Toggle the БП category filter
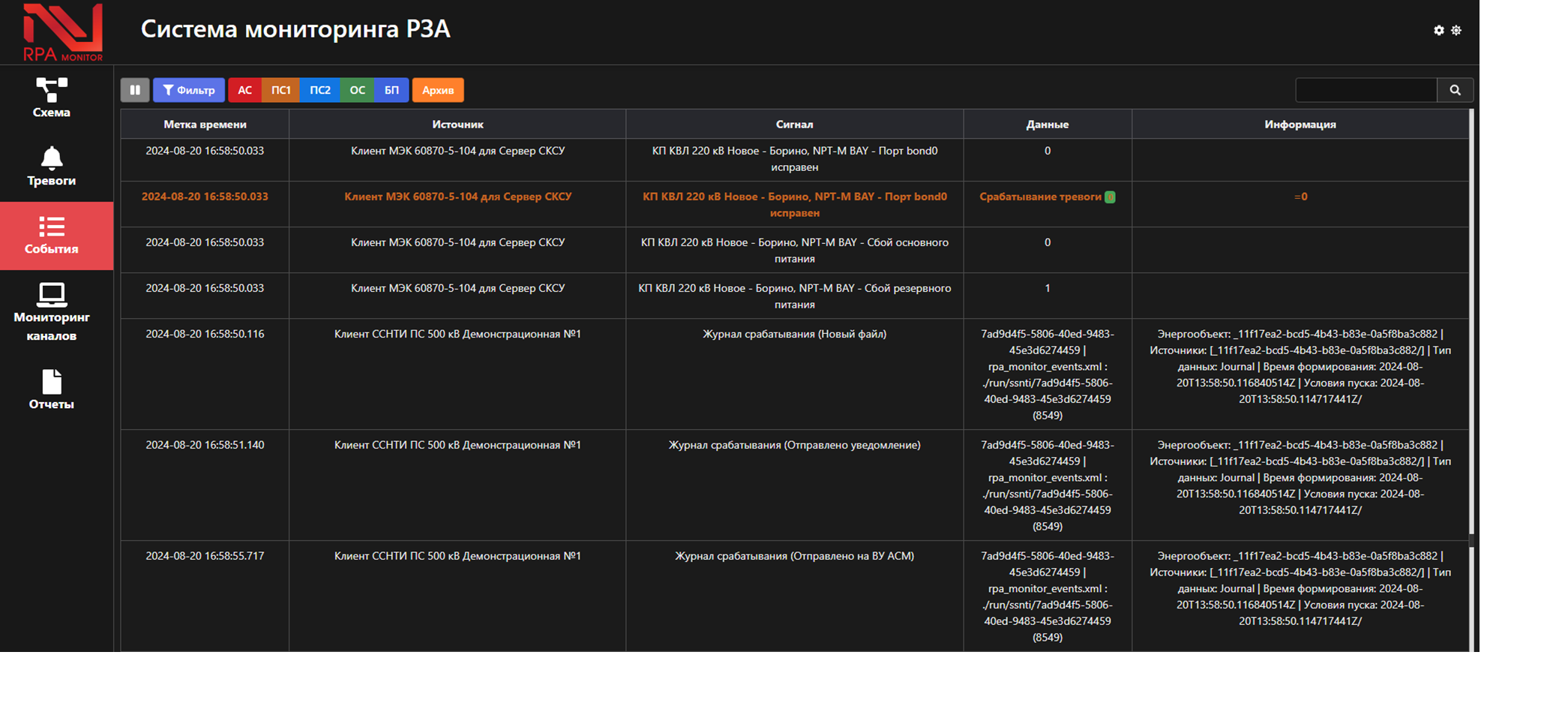The image size is (1568, 703). pyautogui.click(x=391, y=90)
